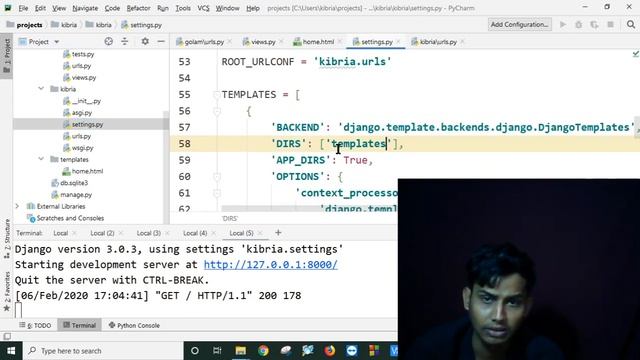Click the locate/scroll from source icon
The width and height of the screenshot is (640, 360).
click(x=108, y=41)
